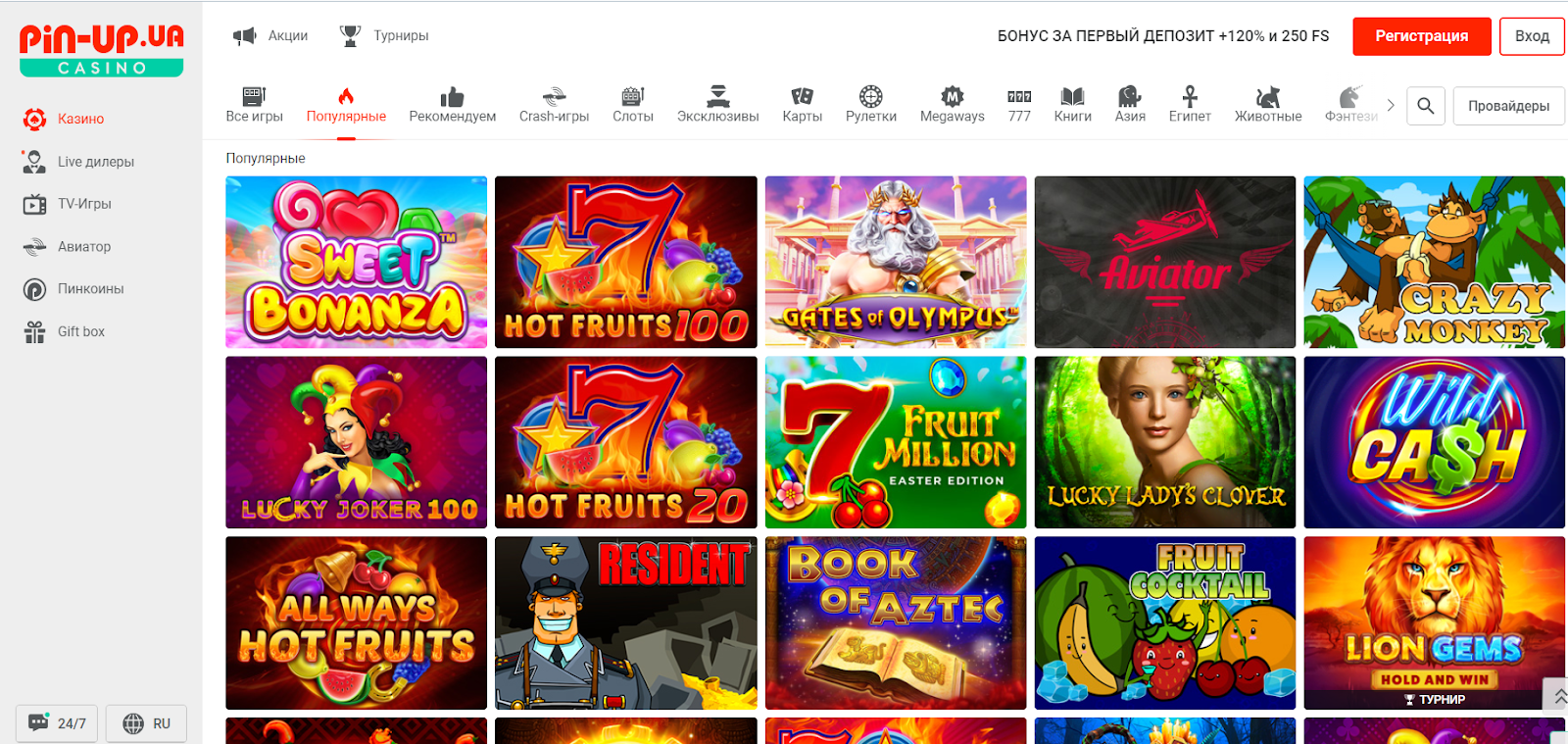Switch to the Все игры tab
The image size is (1568, 744).
pos(254,104)
